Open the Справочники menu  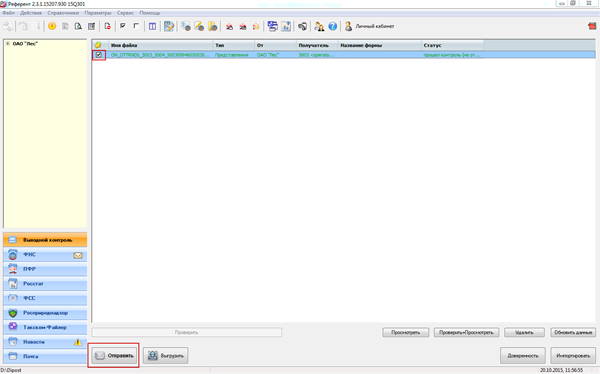(63, 13)
